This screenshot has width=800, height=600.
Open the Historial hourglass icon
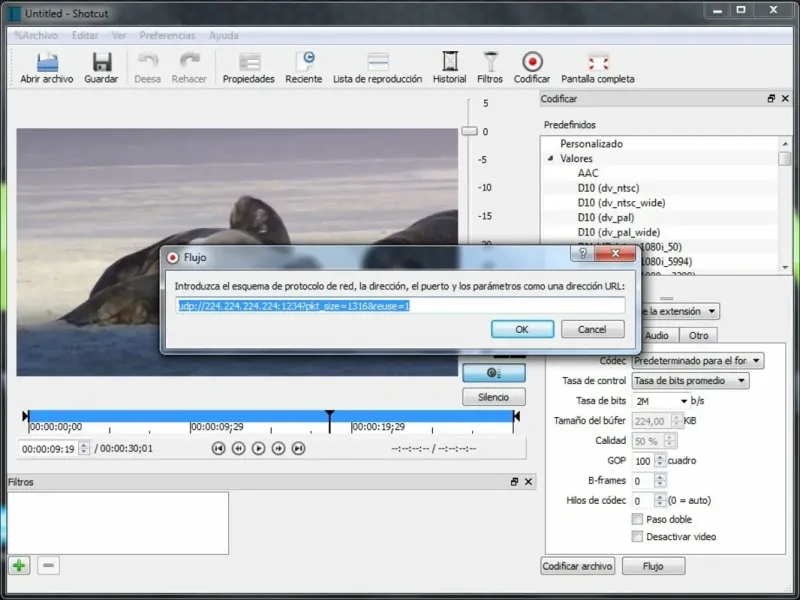pyautogui.click(x=449, y=62)
